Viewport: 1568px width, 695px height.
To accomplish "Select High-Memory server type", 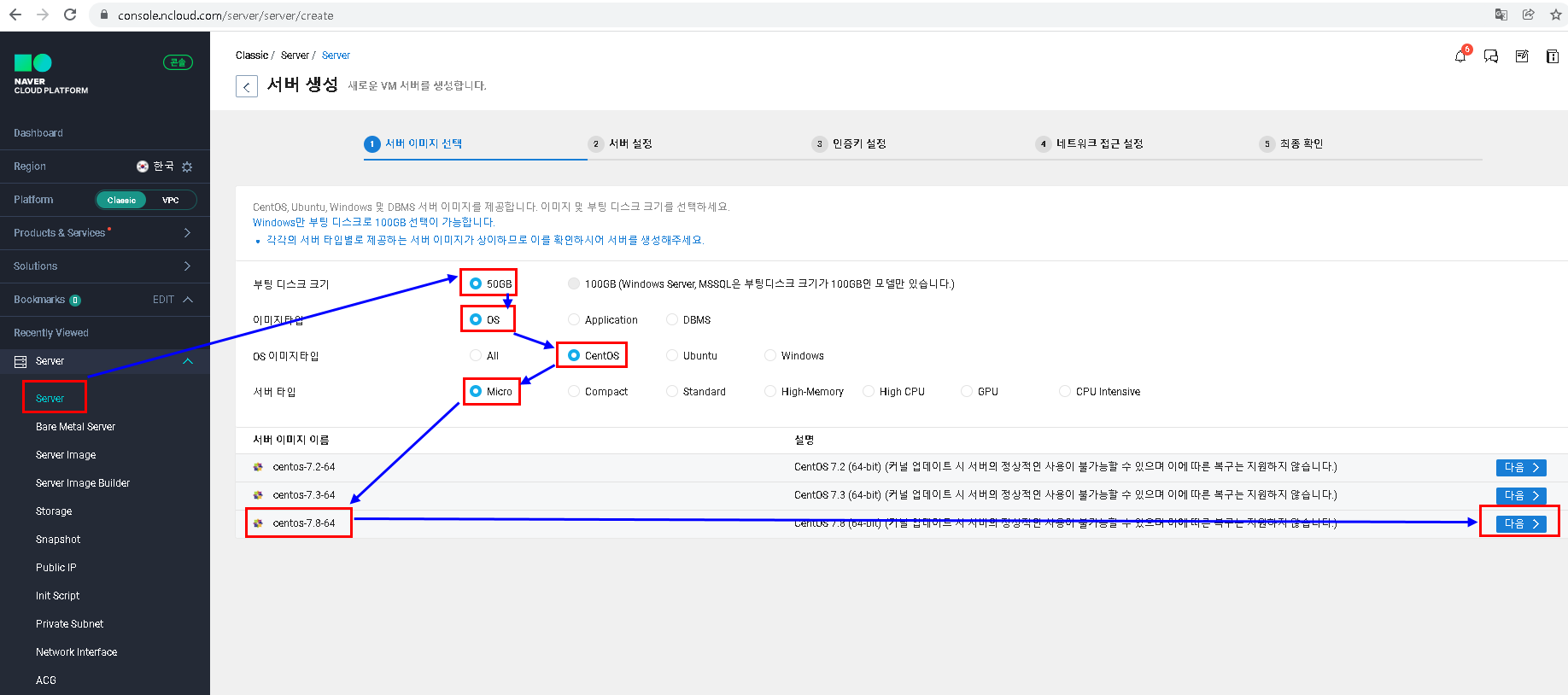I will point(770,391).
